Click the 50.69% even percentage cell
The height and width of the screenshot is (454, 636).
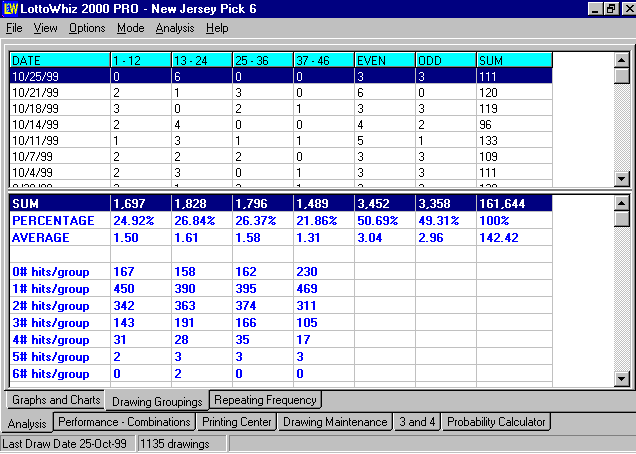click(x=385, y=220)
